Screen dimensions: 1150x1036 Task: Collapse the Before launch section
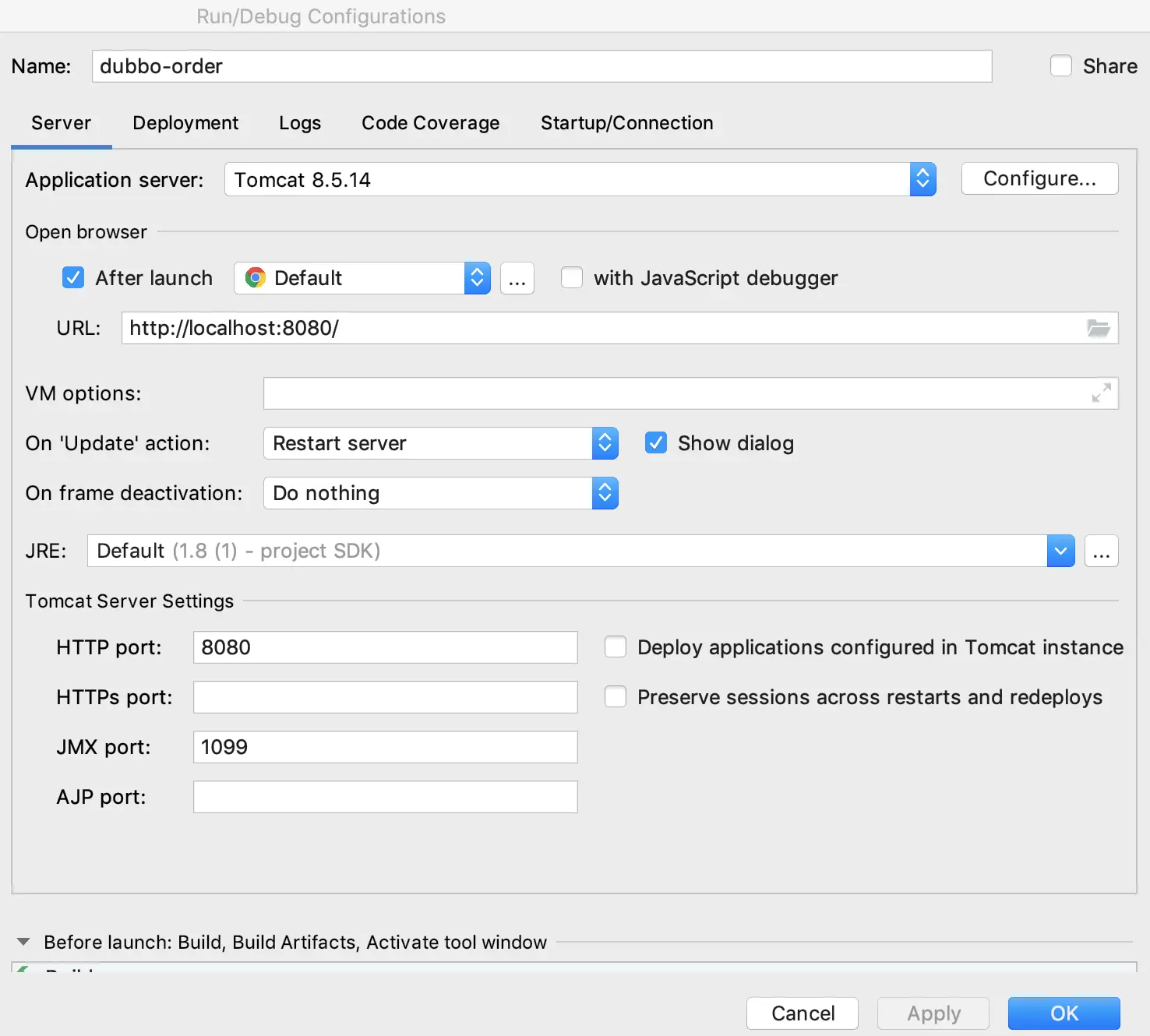tap(23, 943)
